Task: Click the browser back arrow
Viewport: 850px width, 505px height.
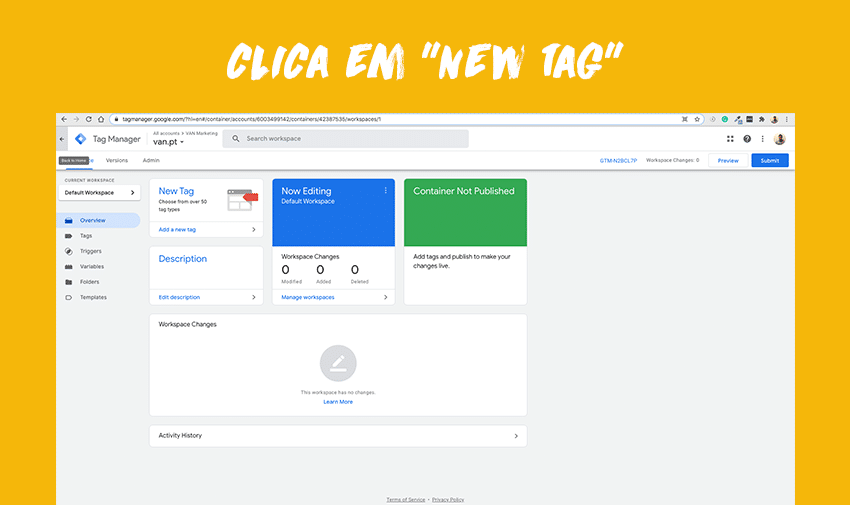Action: 64,119
